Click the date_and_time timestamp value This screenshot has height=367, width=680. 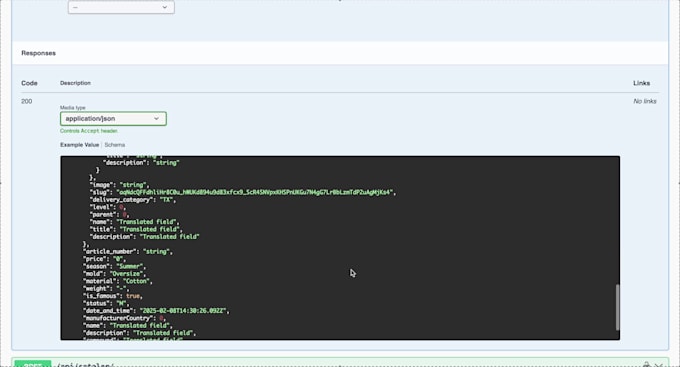pyautogui.click(x=183, y=311)
